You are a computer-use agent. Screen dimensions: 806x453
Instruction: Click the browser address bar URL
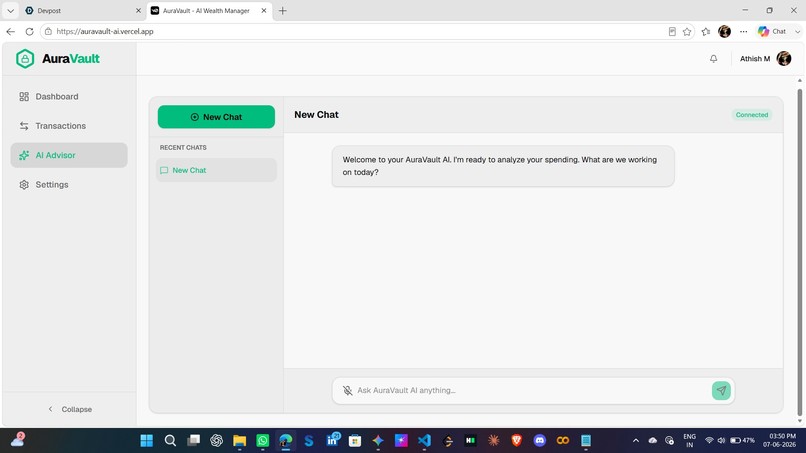tap(105, 31)
